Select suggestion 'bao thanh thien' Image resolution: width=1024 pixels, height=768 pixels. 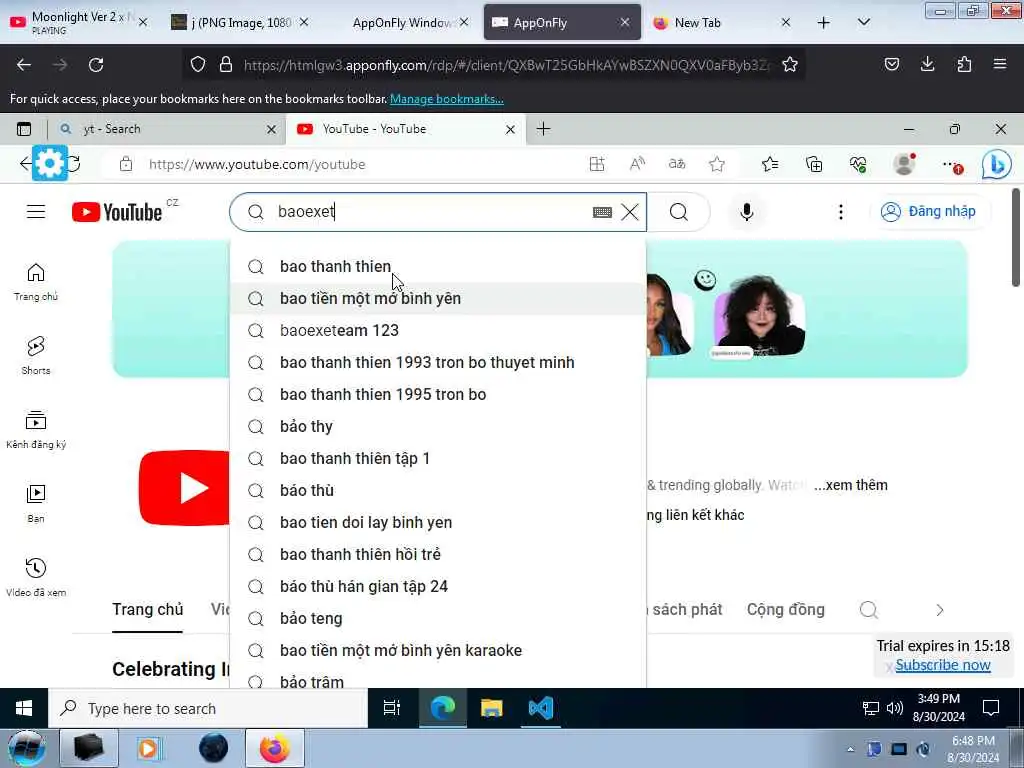click(x=438, y=266)
